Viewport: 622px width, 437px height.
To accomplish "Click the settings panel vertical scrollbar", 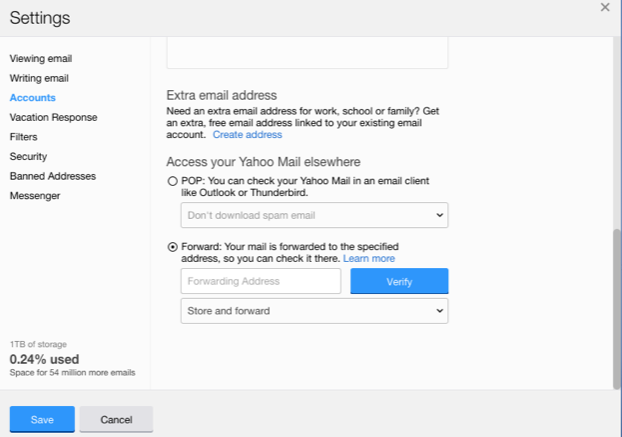I will click(x=616, y=300).
